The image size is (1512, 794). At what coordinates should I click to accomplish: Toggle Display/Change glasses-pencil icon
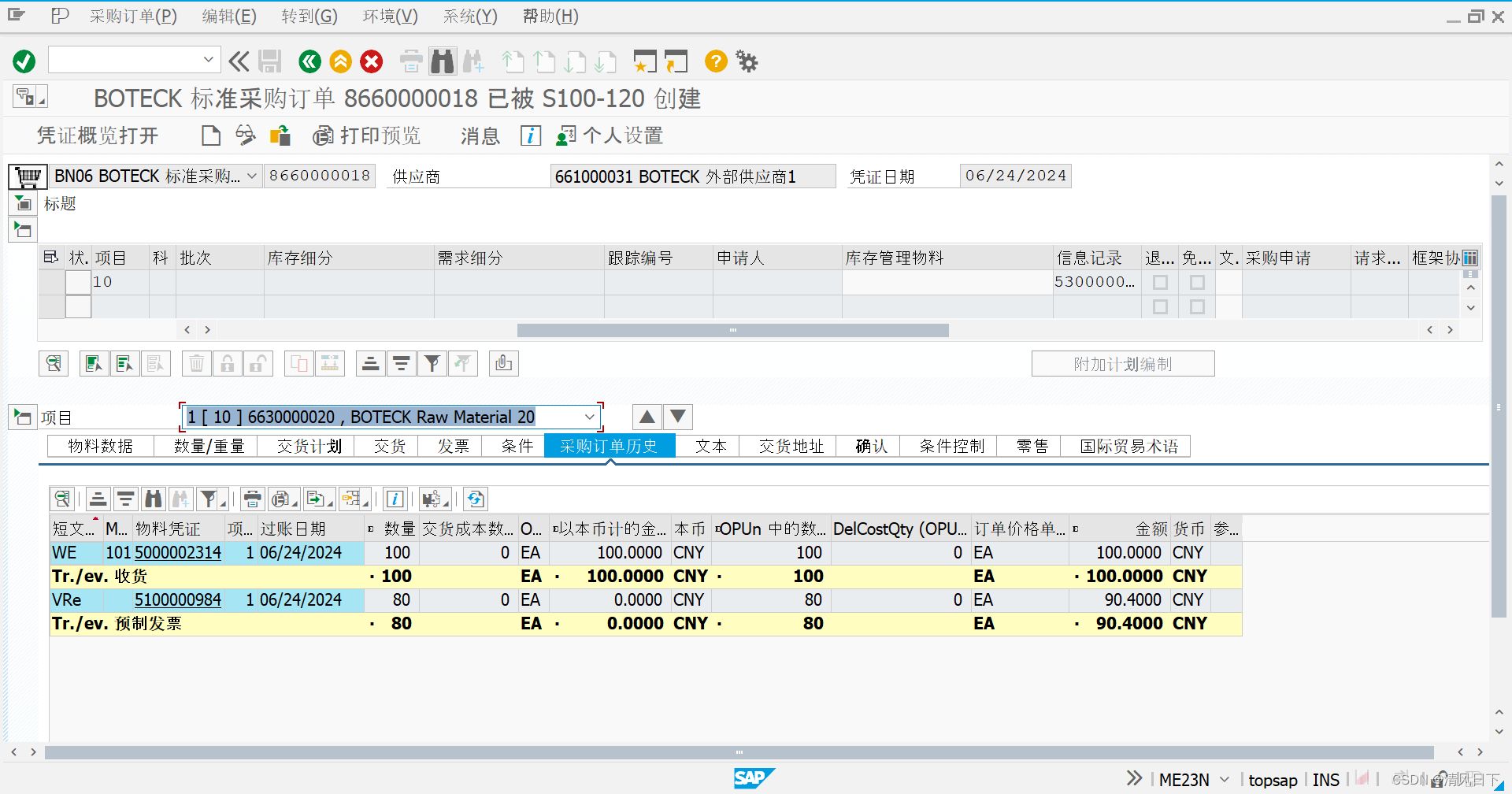246,135
